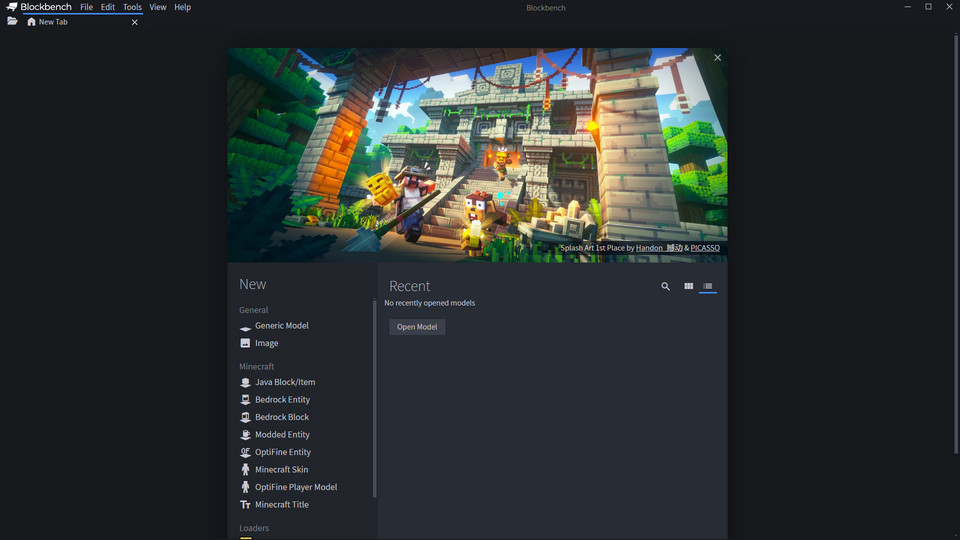
Task: Click the Blockbench logo icon
Action: point(12,7)
